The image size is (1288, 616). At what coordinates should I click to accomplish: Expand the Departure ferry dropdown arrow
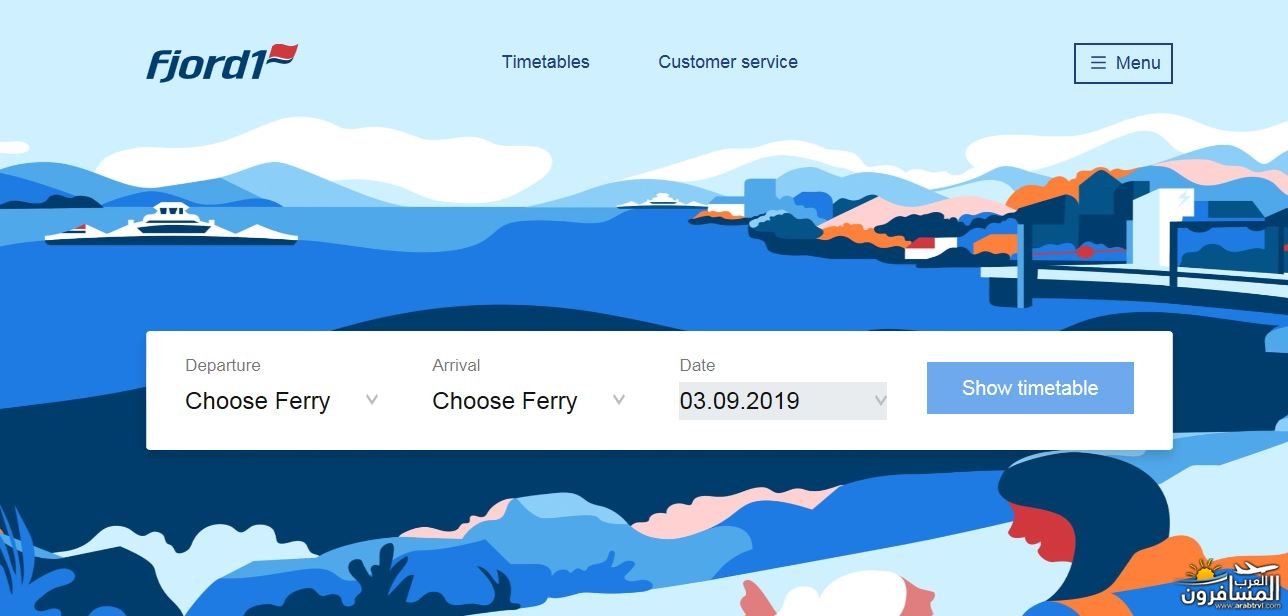click(x=372, y=400)
